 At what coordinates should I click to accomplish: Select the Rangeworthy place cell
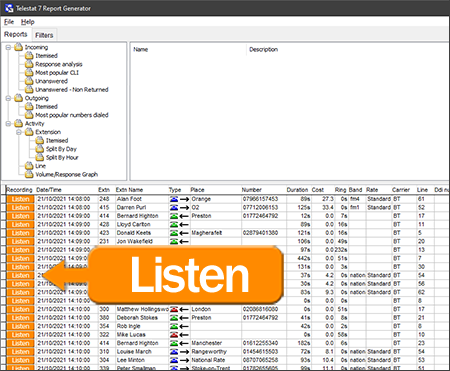(215, 352)
